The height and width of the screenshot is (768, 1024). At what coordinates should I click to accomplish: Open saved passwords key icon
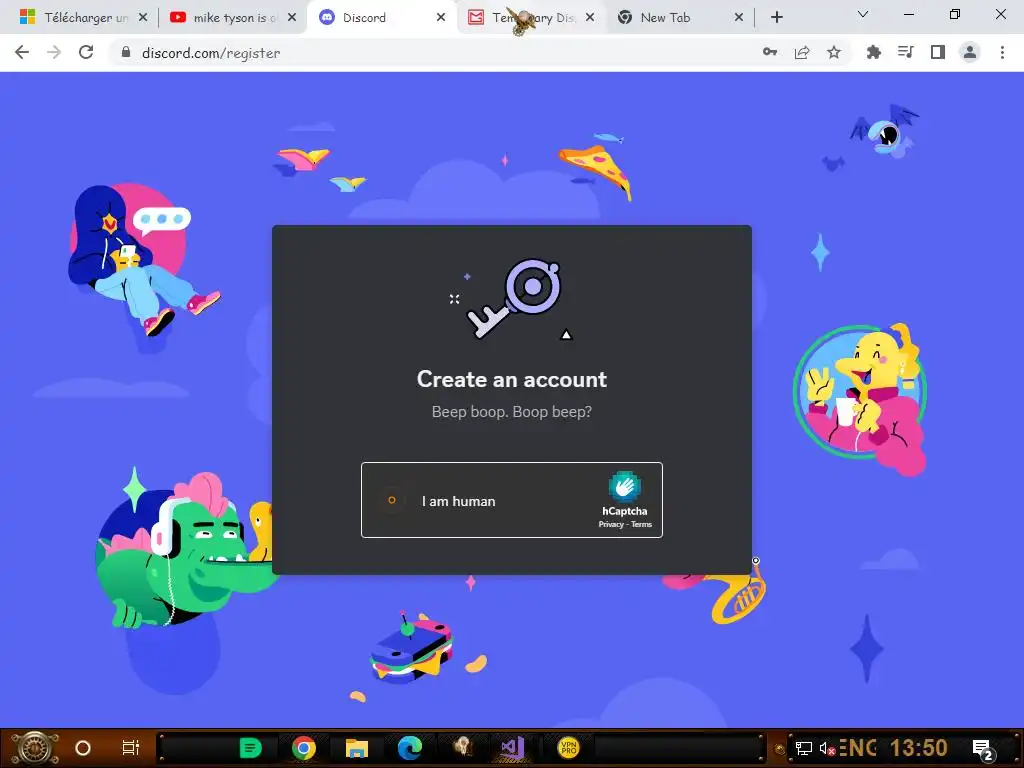770,52
